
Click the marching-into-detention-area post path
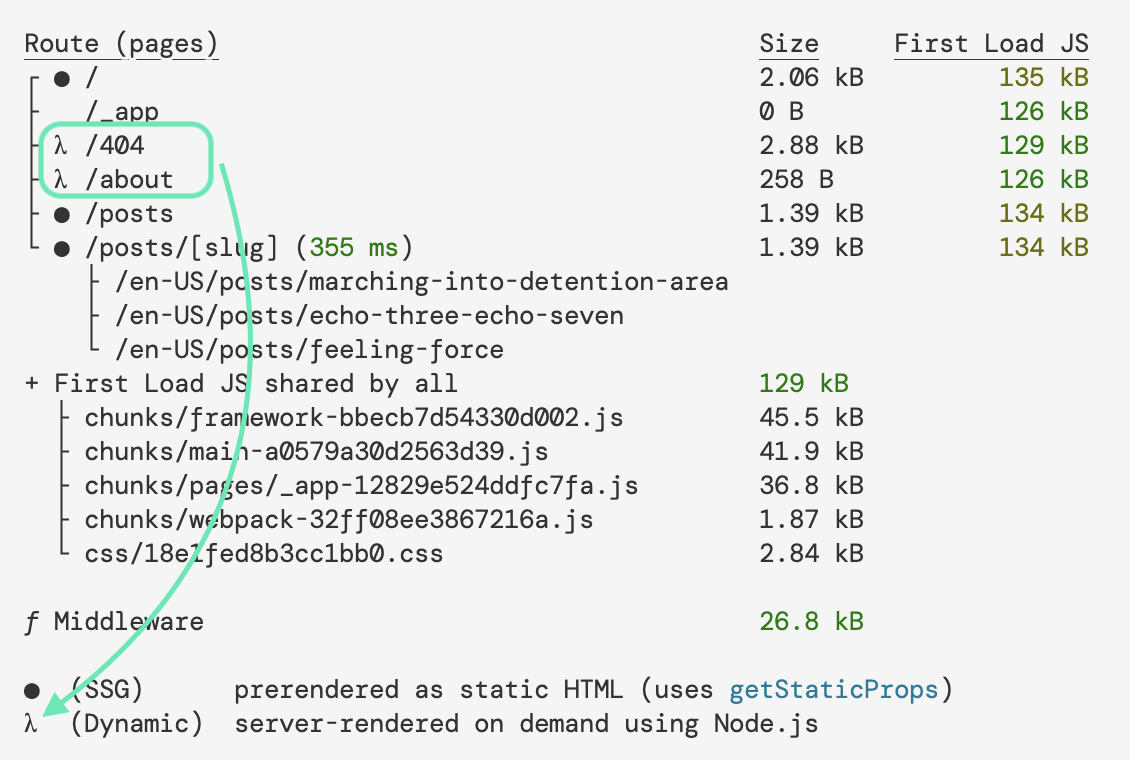tap(421, 282)
